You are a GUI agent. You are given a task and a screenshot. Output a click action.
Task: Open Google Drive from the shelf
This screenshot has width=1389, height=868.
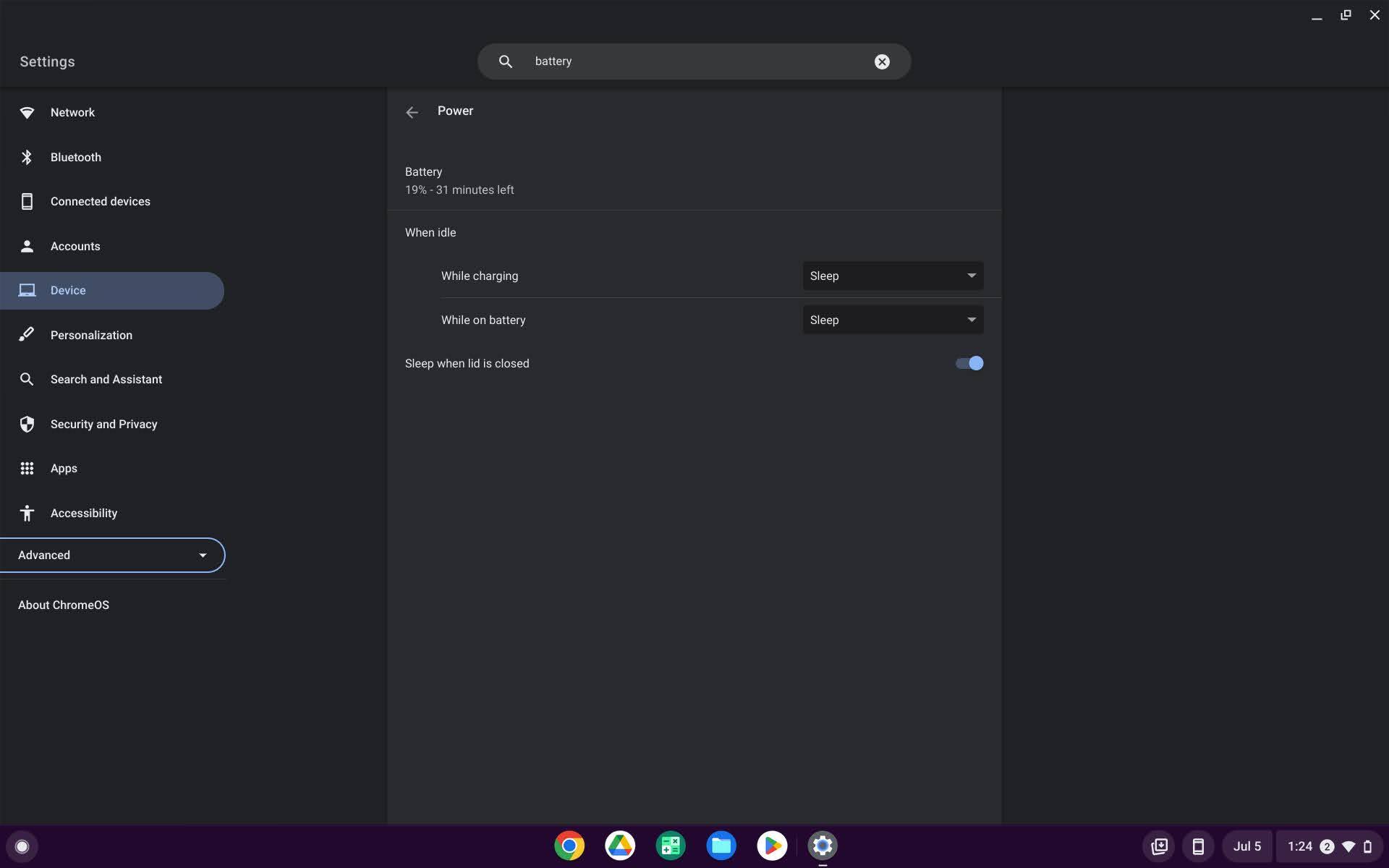coord(619,846)
